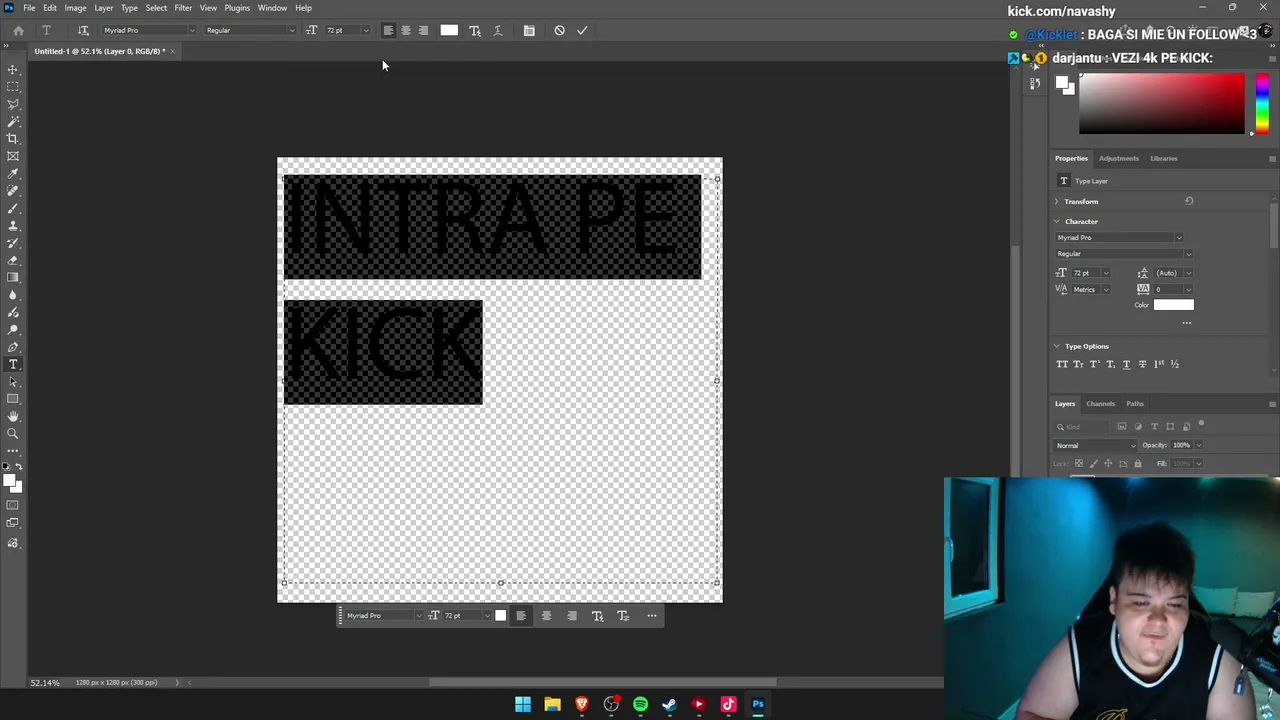Select the Eraser tool

pyautogui.click(x=13, y=260)
